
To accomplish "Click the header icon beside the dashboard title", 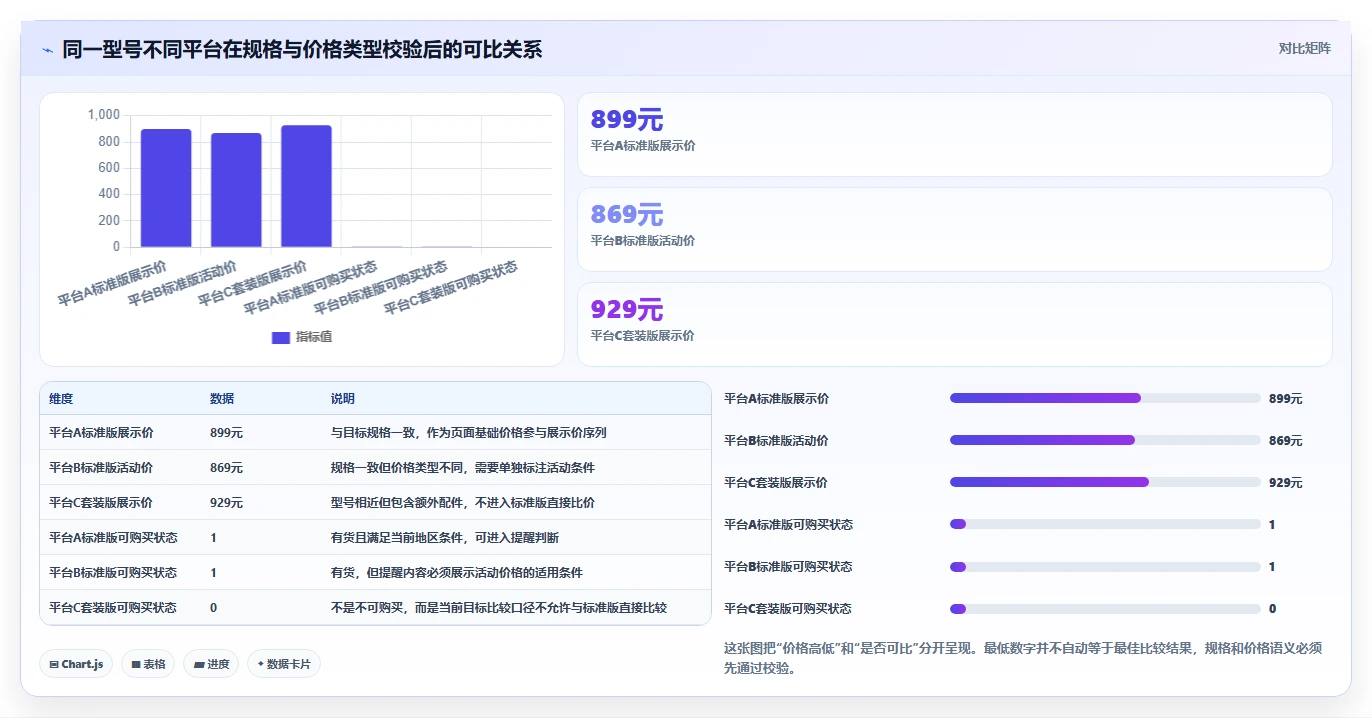I will click(47, 50).
